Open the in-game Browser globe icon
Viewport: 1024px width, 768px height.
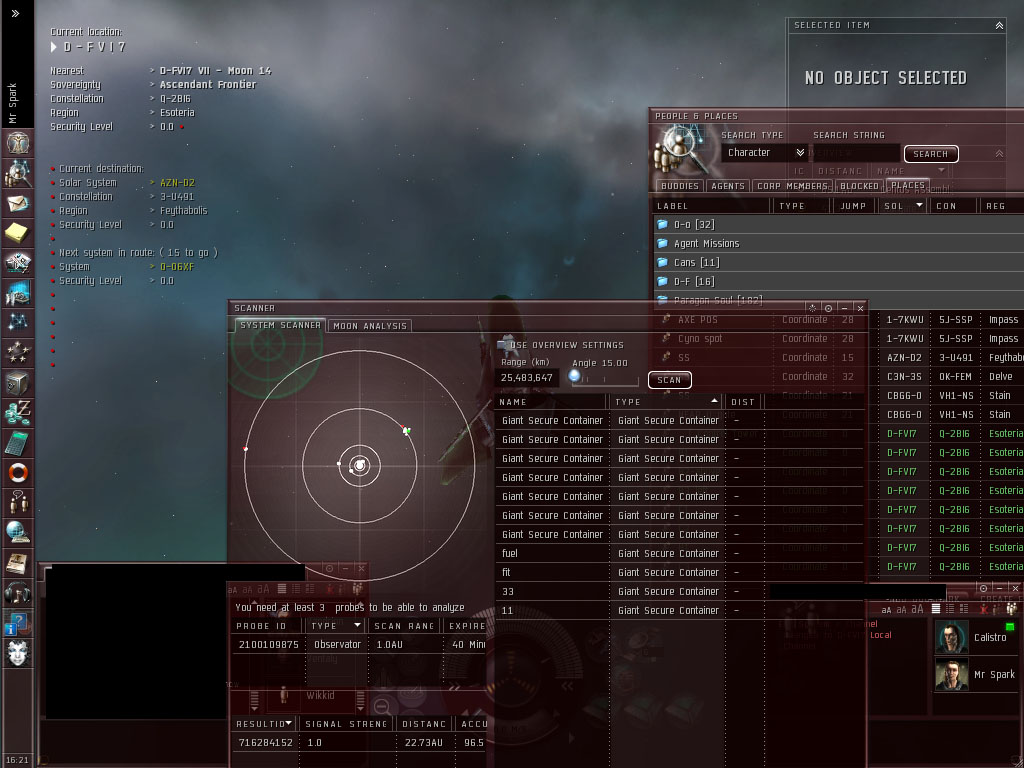(18, 533)
